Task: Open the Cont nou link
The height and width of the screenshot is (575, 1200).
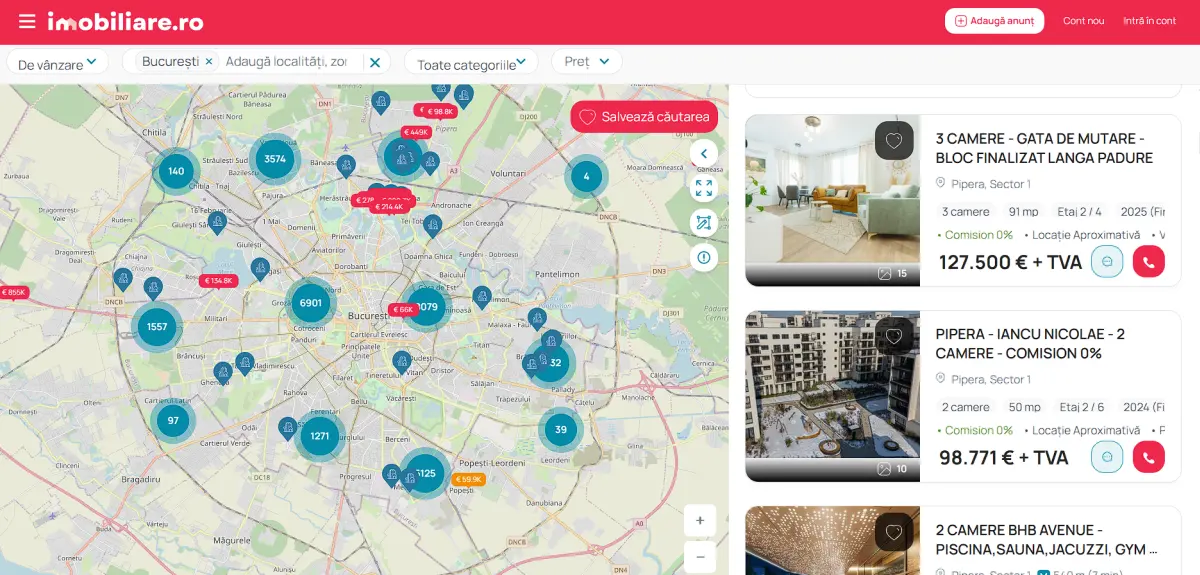Action: (1084, 21)
